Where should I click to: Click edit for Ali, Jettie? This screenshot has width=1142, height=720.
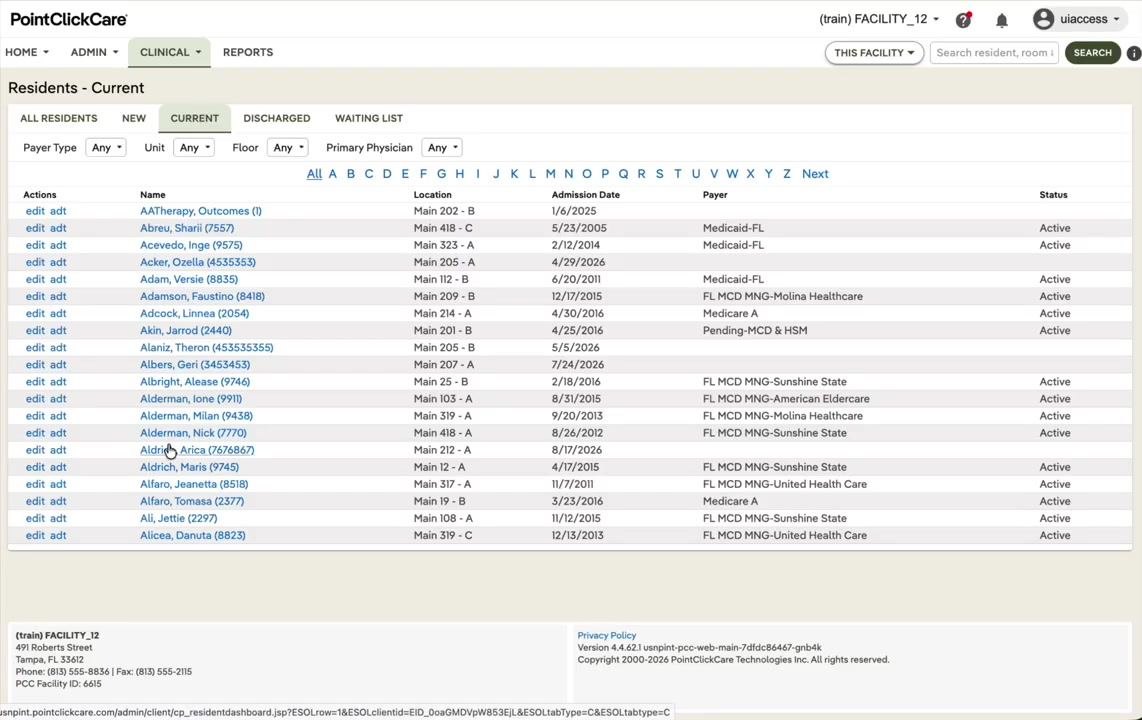click(35, 518)
